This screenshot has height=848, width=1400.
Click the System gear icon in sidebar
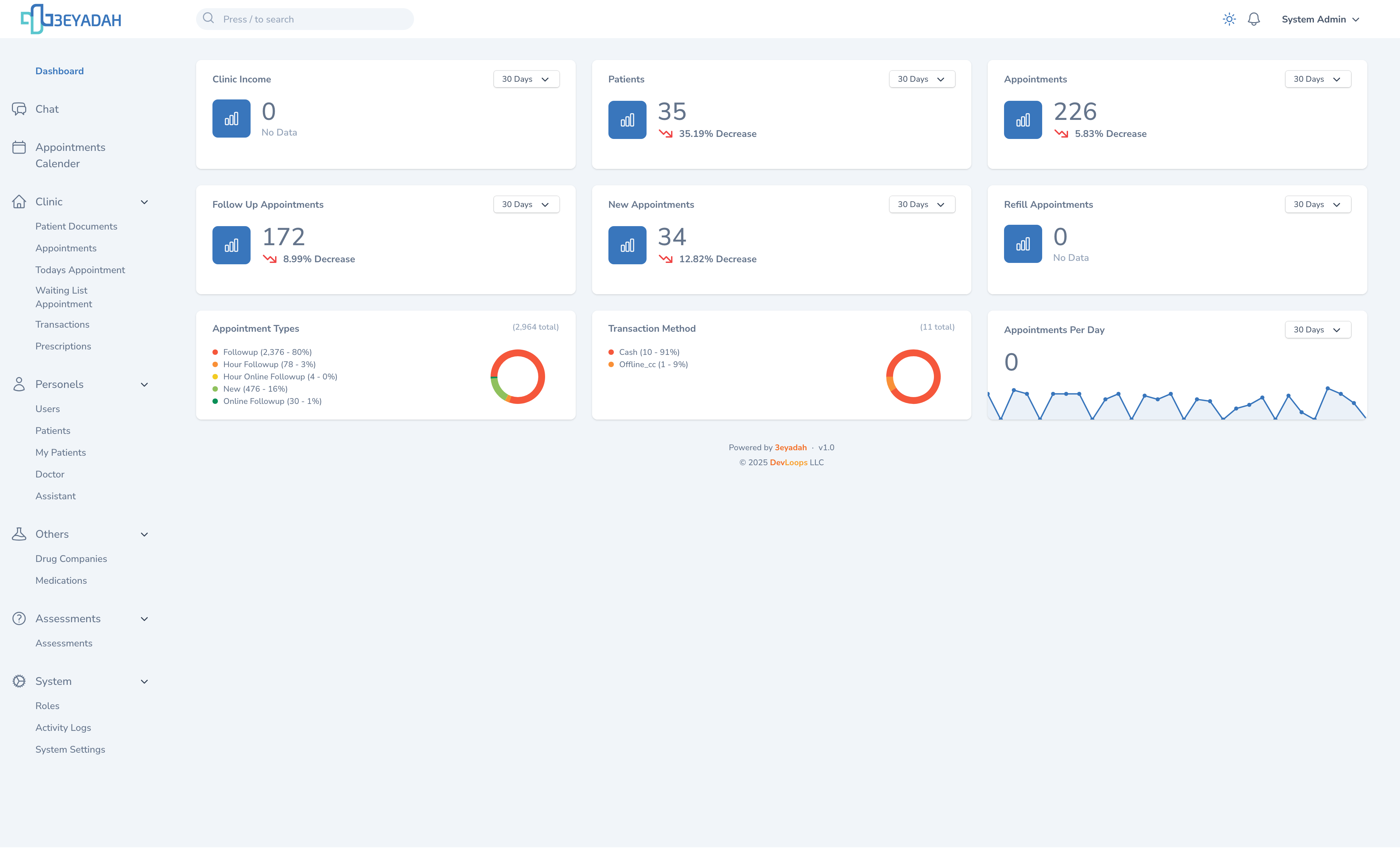coord(19,681)
